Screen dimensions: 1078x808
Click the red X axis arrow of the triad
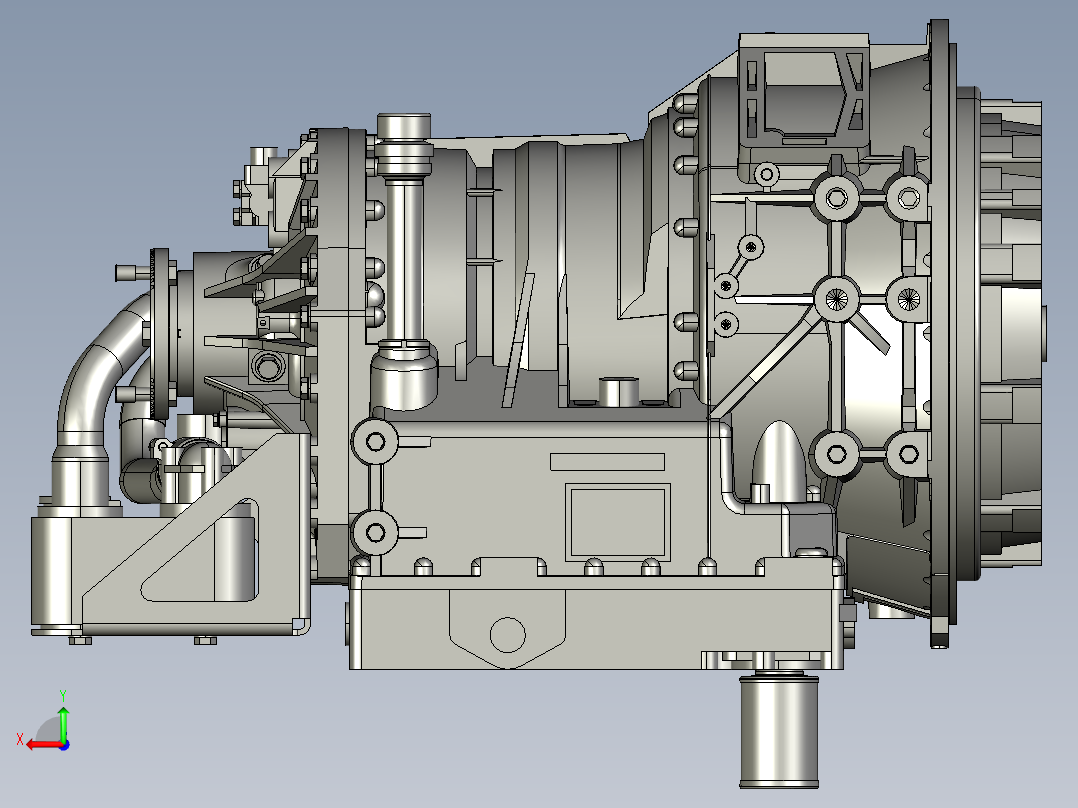43,745
